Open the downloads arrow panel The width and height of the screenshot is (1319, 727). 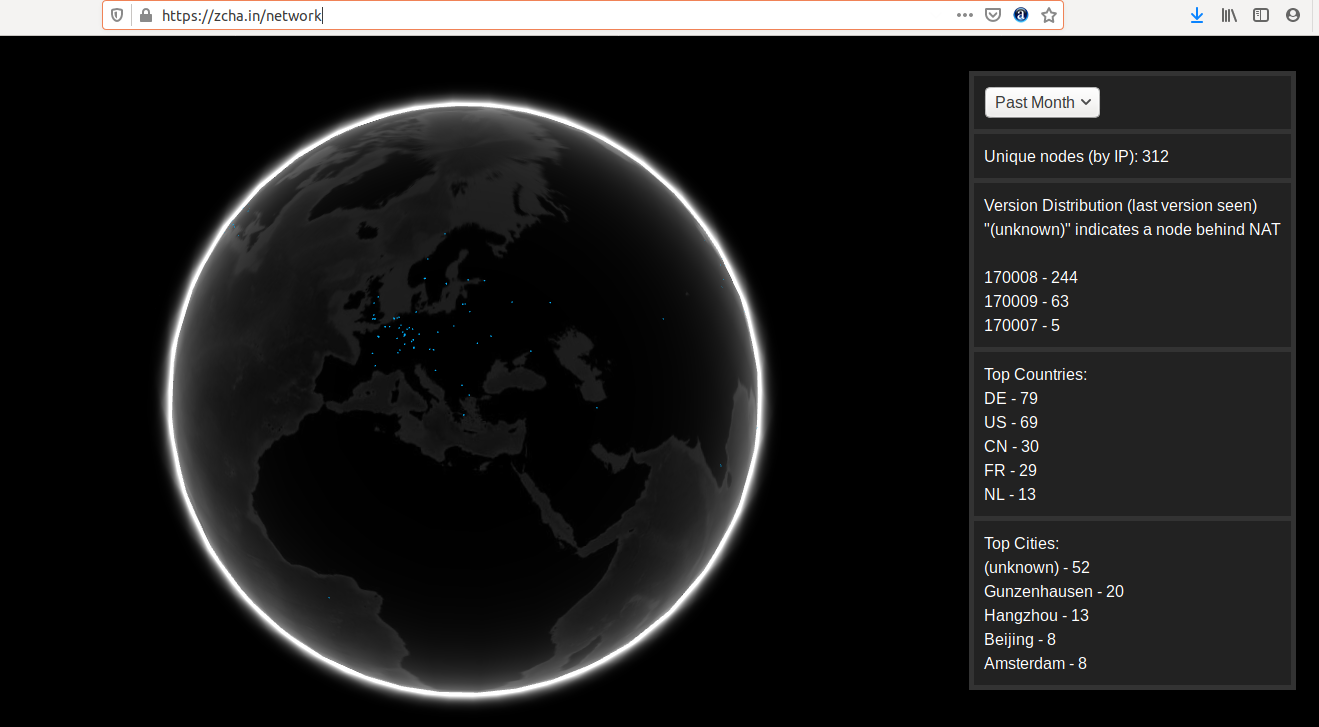click(x=1197, y=15)
